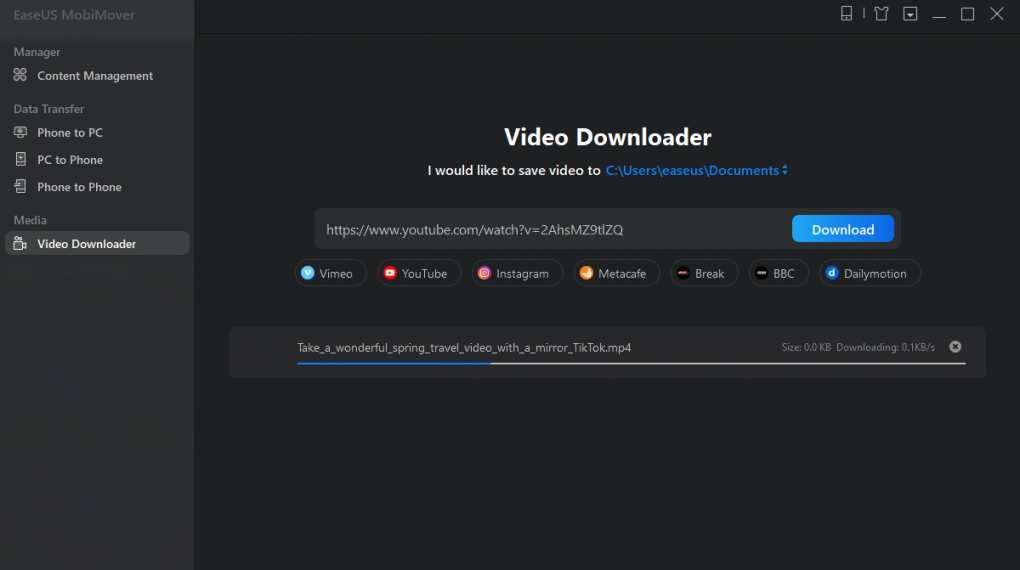Click the Instagram logo icon

point(484,273)
